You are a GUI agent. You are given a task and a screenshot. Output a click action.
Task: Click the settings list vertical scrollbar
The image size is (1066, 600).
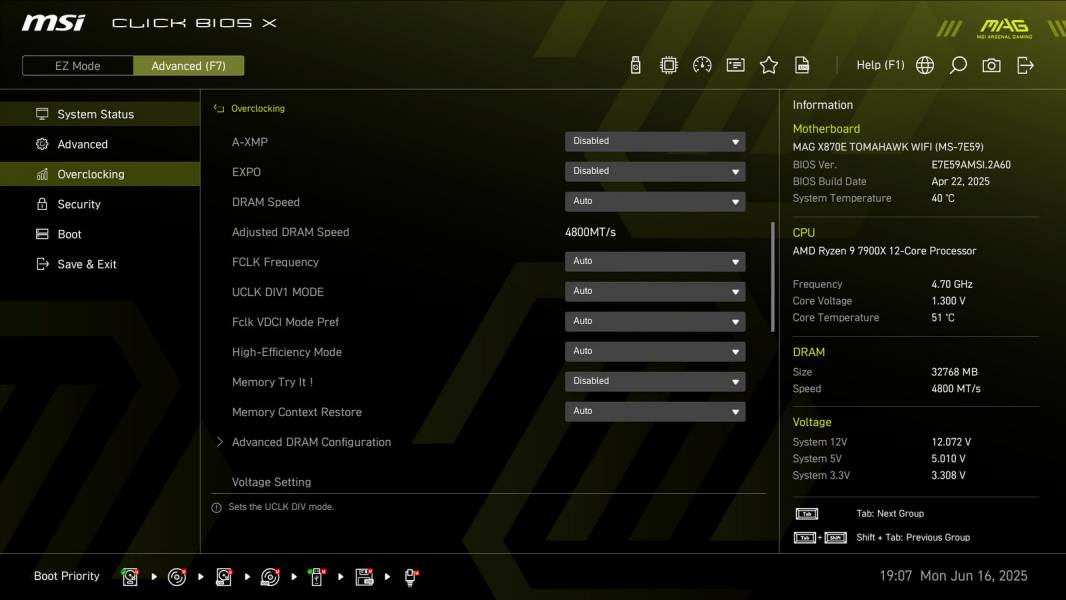[x=772, y=277]
